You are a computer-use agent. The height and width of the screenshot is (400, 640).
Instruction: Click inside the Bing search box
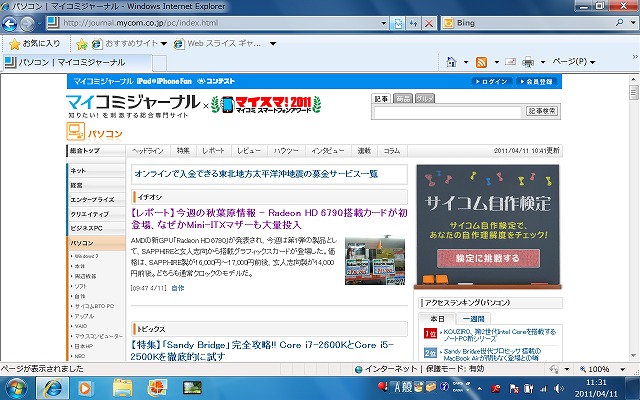click(x=531, y=23)
